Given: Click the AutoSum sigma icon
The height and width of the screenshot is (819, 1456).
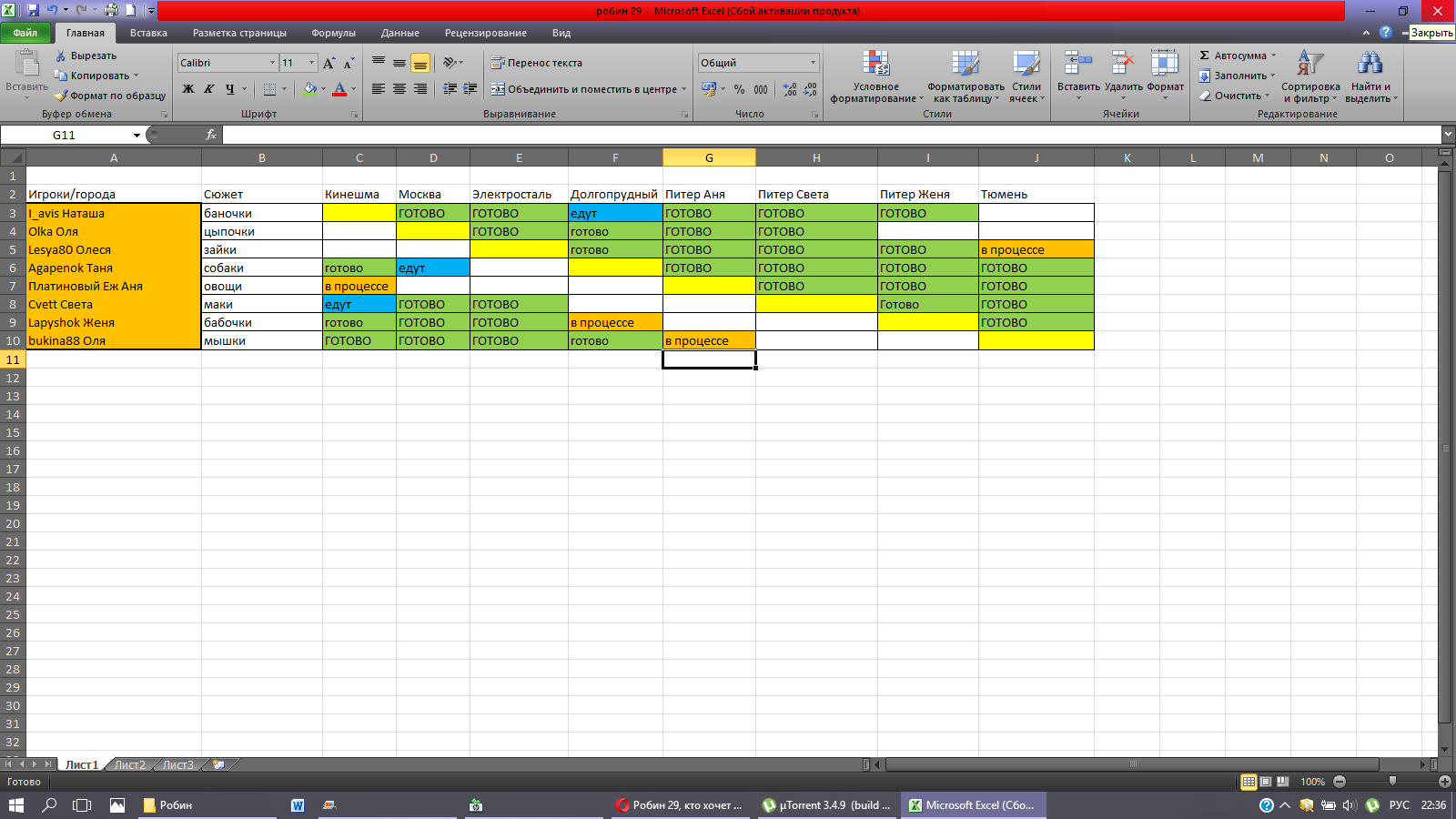Looking at the screenshot, I should coord(1205,56).
